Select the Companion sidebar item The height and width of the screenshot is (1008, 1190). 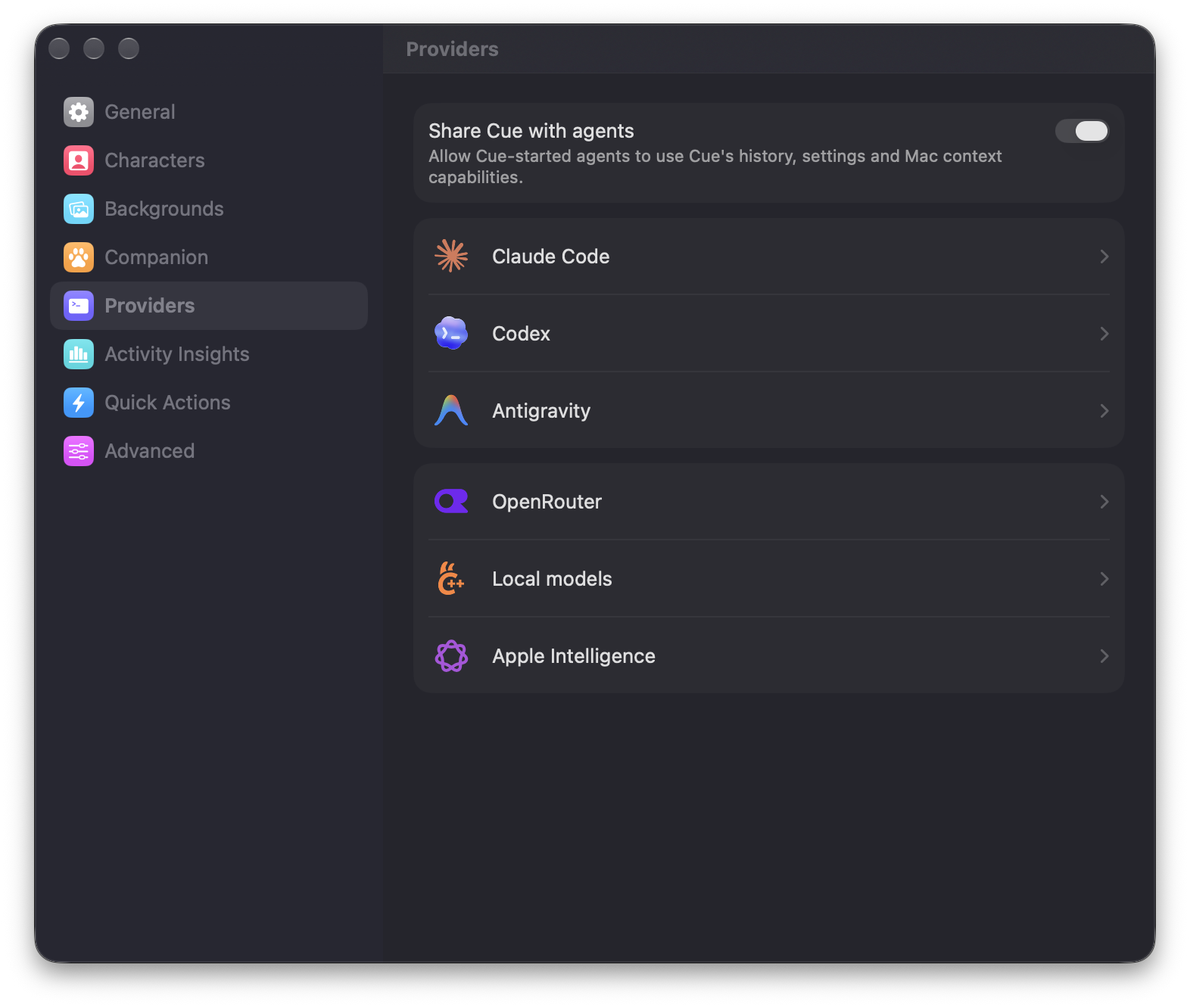pos(209,257)
